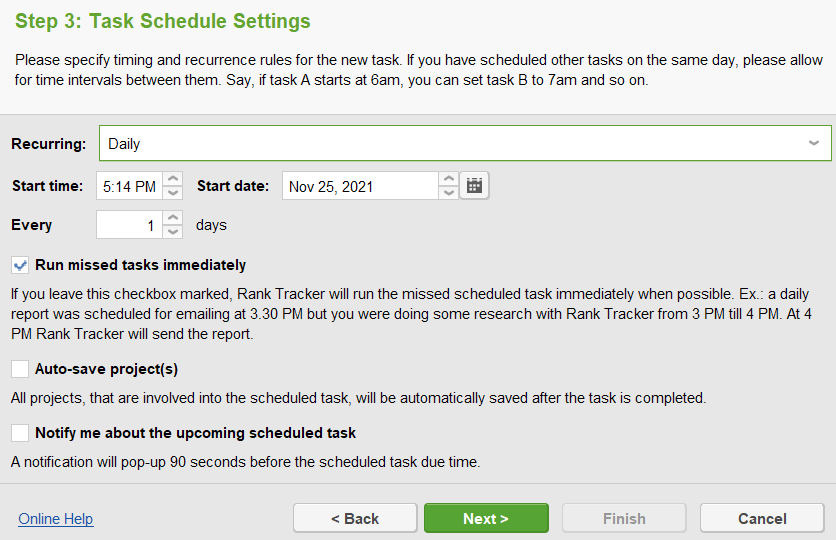
Task: Decrease Start time with down arrow
Action: coord(173,192)
